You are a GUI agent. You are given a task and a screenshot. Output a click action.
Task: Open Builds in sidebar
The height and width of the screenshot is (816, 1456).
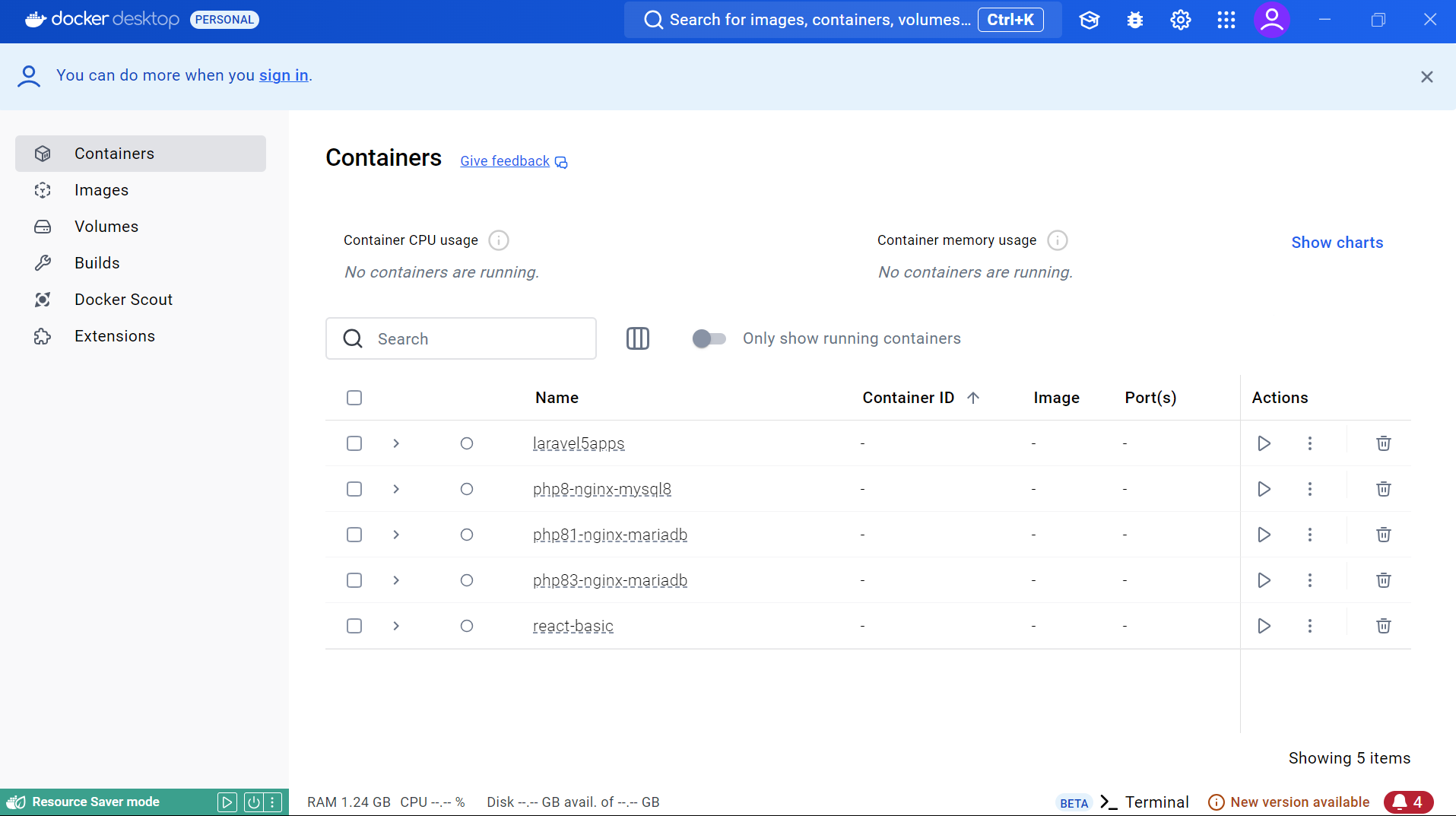[x=141, y=263]
